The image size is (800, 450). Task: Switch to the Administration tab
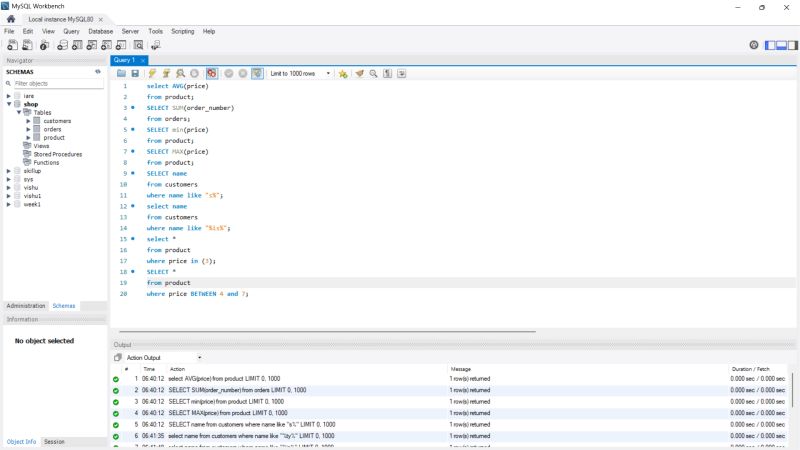tap(26, 306)
